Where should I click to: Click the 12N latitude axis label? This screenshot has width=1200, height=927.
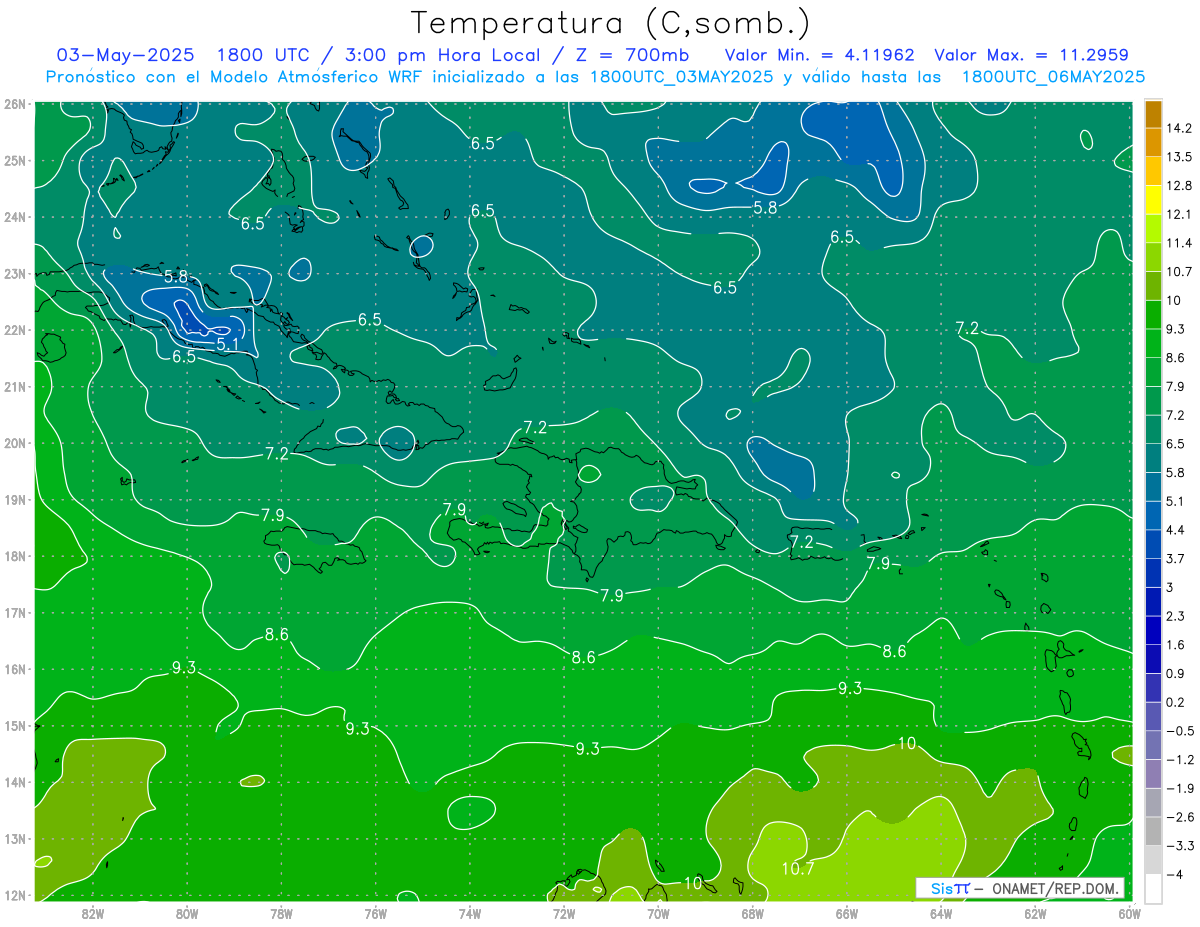coord(14,895)
